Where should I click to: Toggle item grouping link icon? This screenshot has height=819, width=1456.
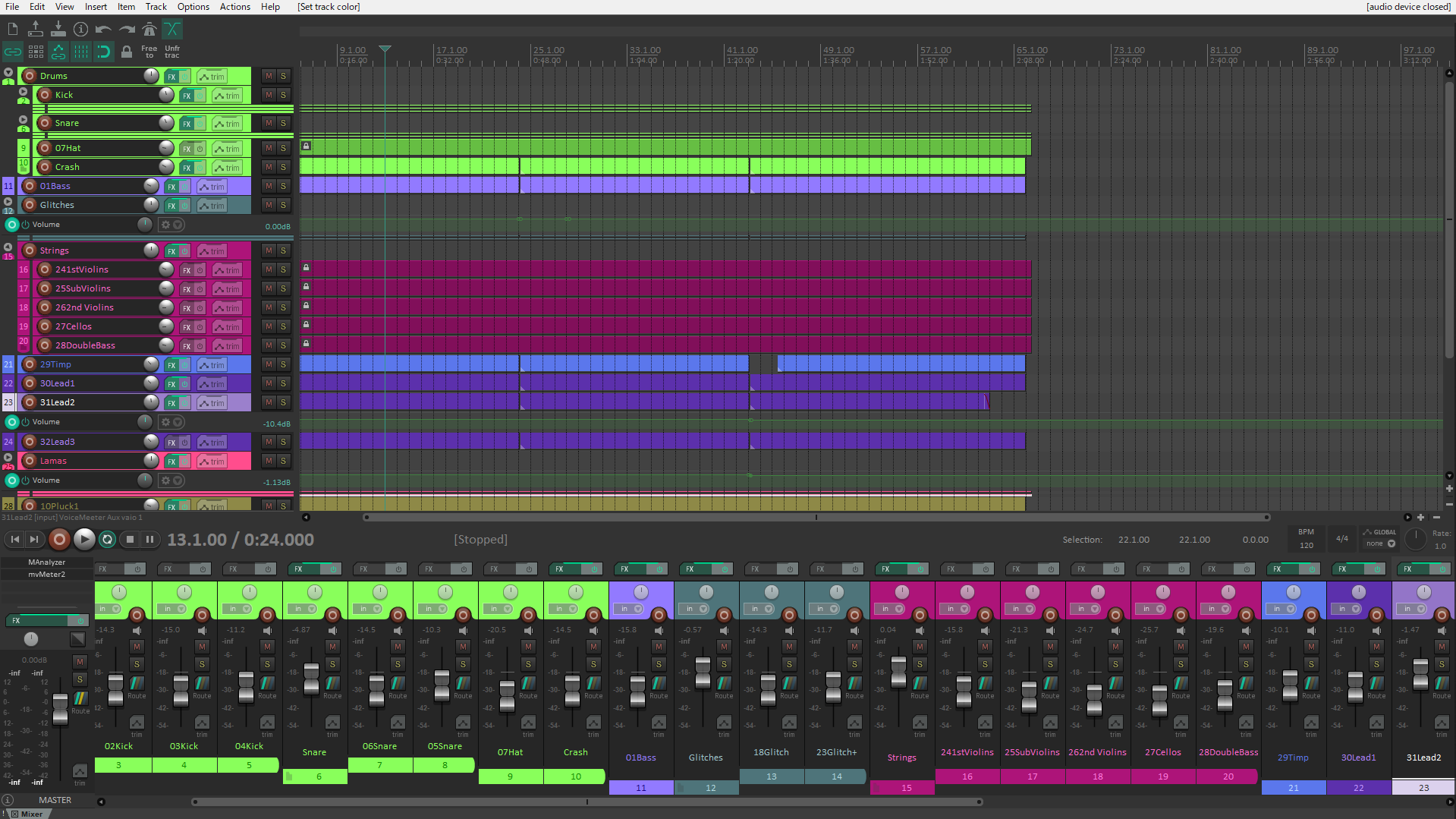coord(13,52)
